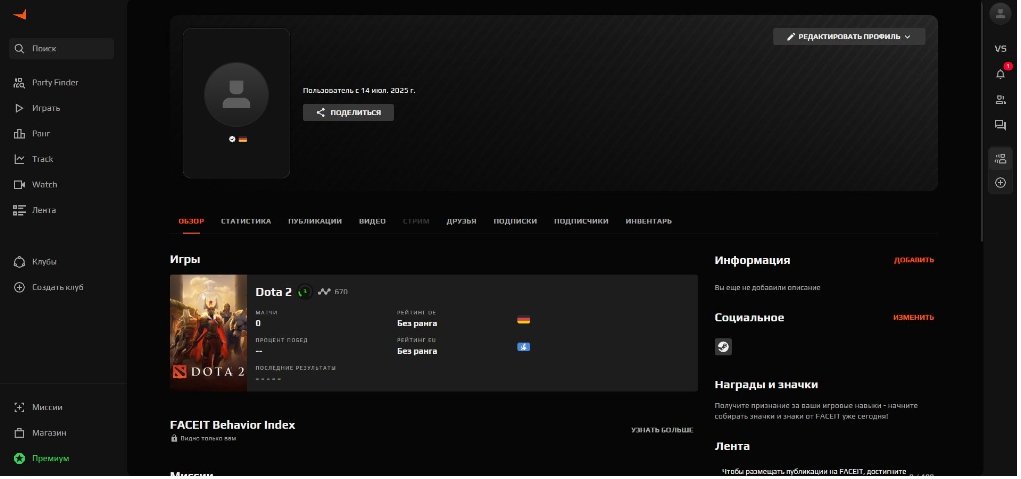The image size is (1021, 479).
Task: Select the Друзья tab
Action: point(461,221)
